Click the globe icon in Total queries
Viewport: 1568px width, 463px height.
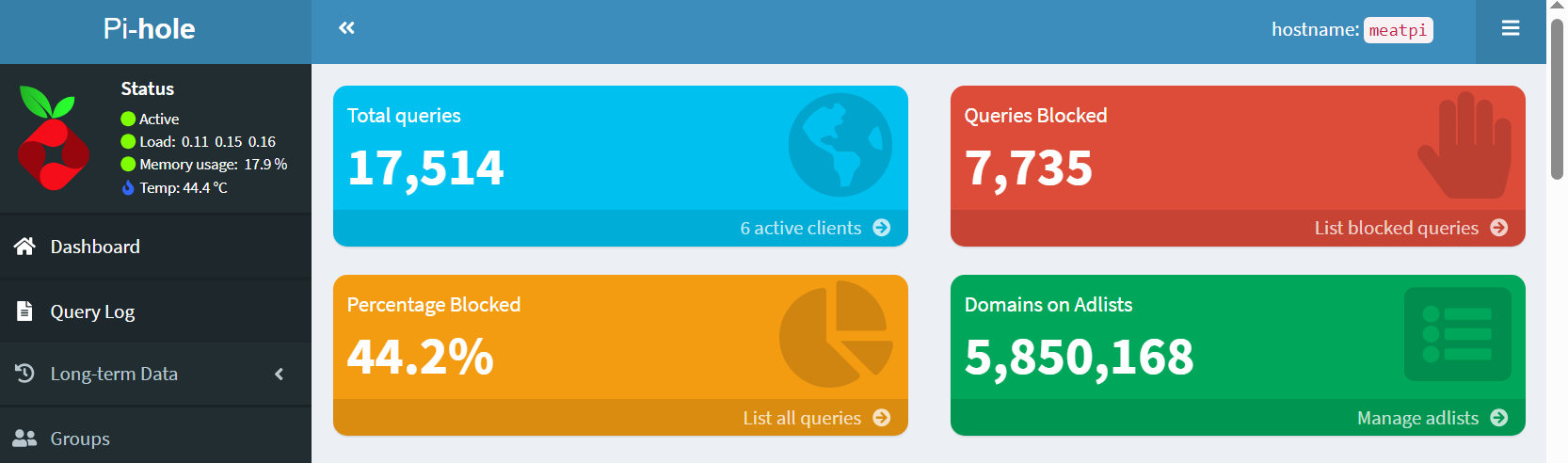tap(840, 145)
